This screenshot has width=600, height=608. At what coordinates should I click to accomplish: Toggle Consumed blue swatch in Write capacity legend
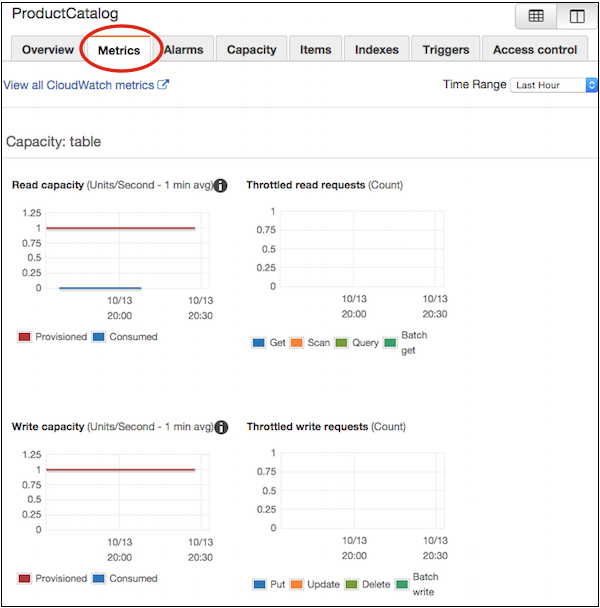point(99,579)
